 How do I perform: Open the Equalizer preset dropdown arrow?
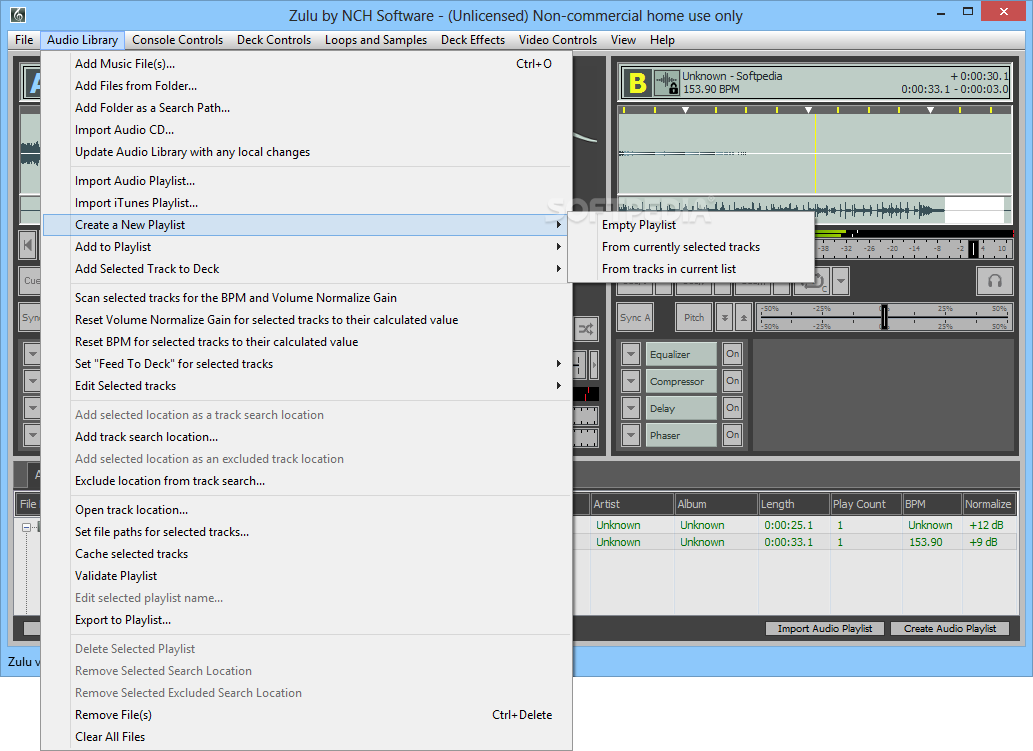pyautogui.click(x=631, y=354)
